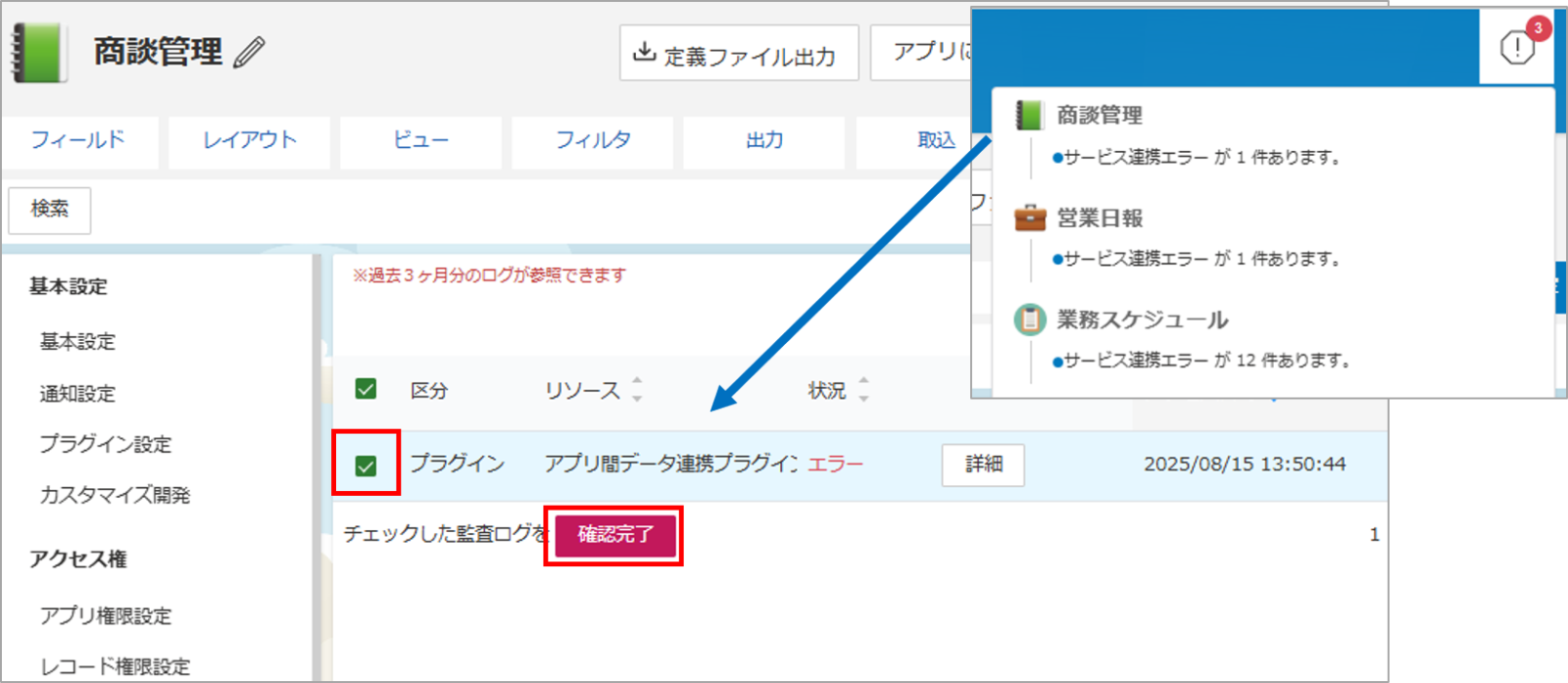Image resolution: width=1568 pixels, height=683 pixels.
Task: Select プラグイン設定 in the sidebar
Action: pos(105,444)
